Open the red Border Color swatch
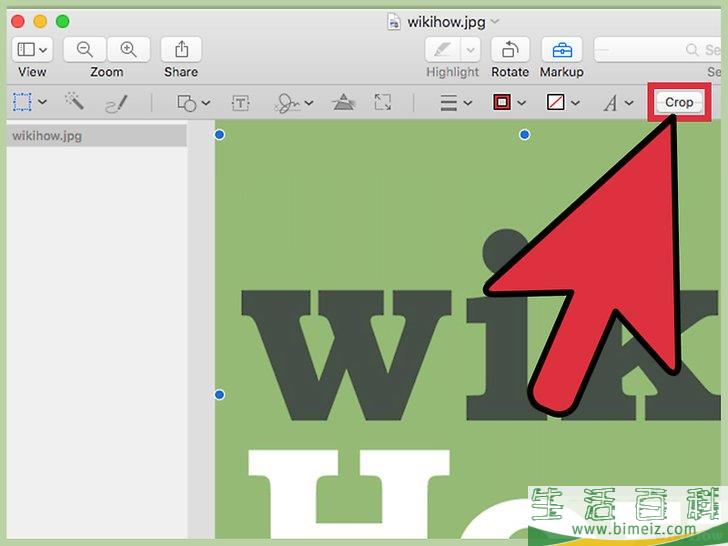The width and height of the screenshot is (728, 546). pos(502,102)
